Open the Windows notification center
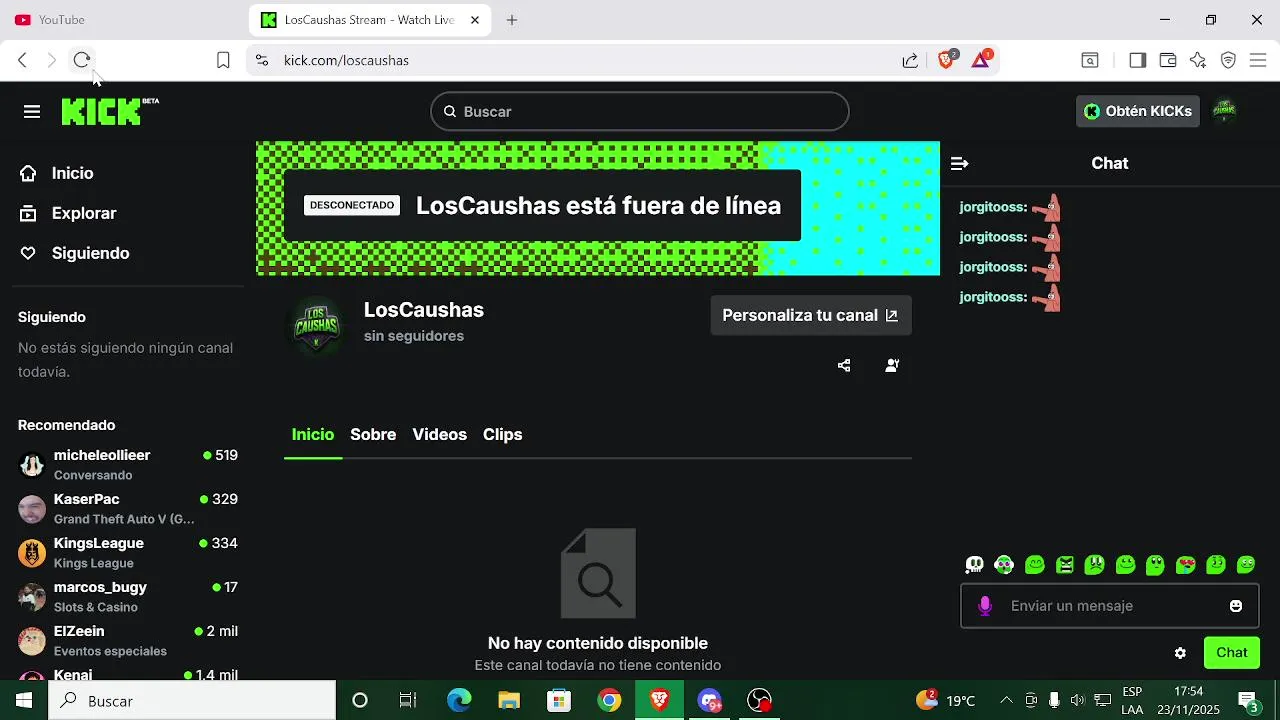Screen dimensions: 1280x720 [1248, 701]
